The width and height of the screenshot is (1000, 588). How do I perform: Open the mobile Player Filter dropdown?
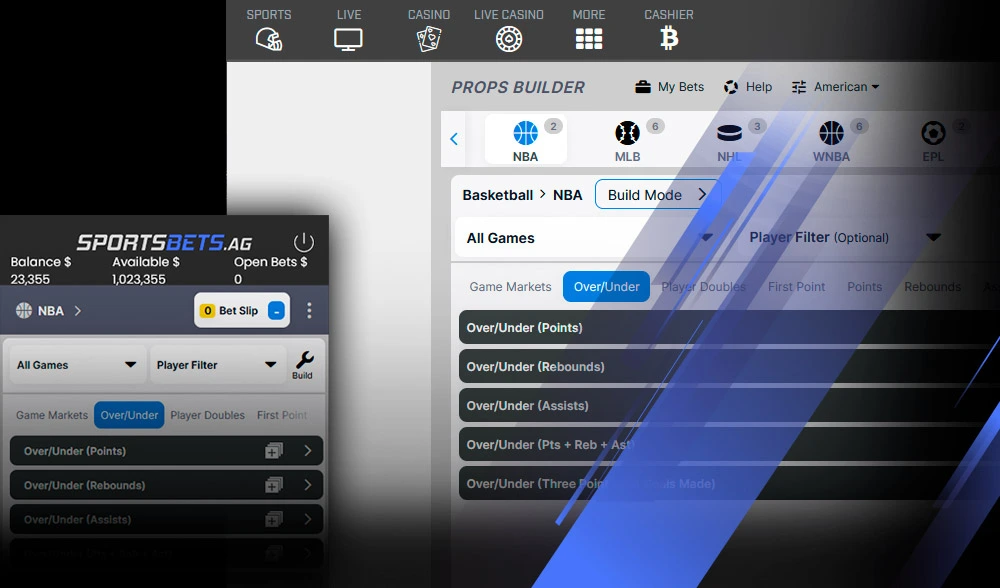pyautogui.click(x=217, y=365)
